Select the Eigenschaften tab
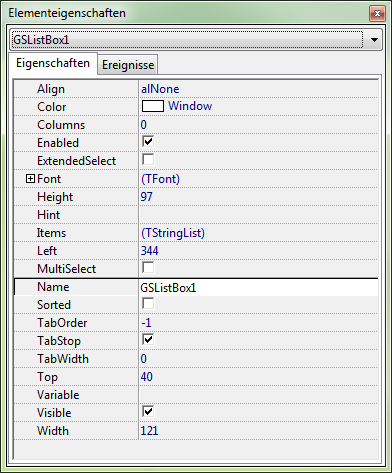Screen dimensions: 392x473 click(x=53, y=63)
